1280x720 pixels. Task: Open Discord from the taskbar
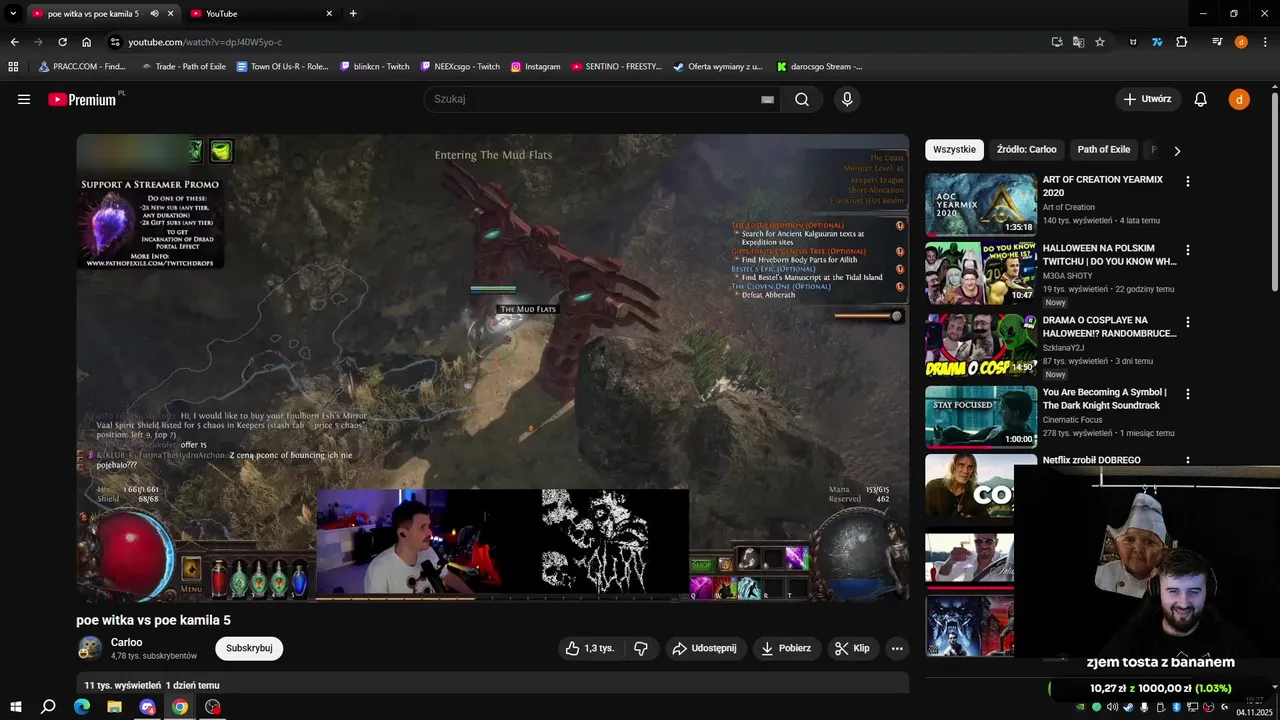[x=147, y=707]
